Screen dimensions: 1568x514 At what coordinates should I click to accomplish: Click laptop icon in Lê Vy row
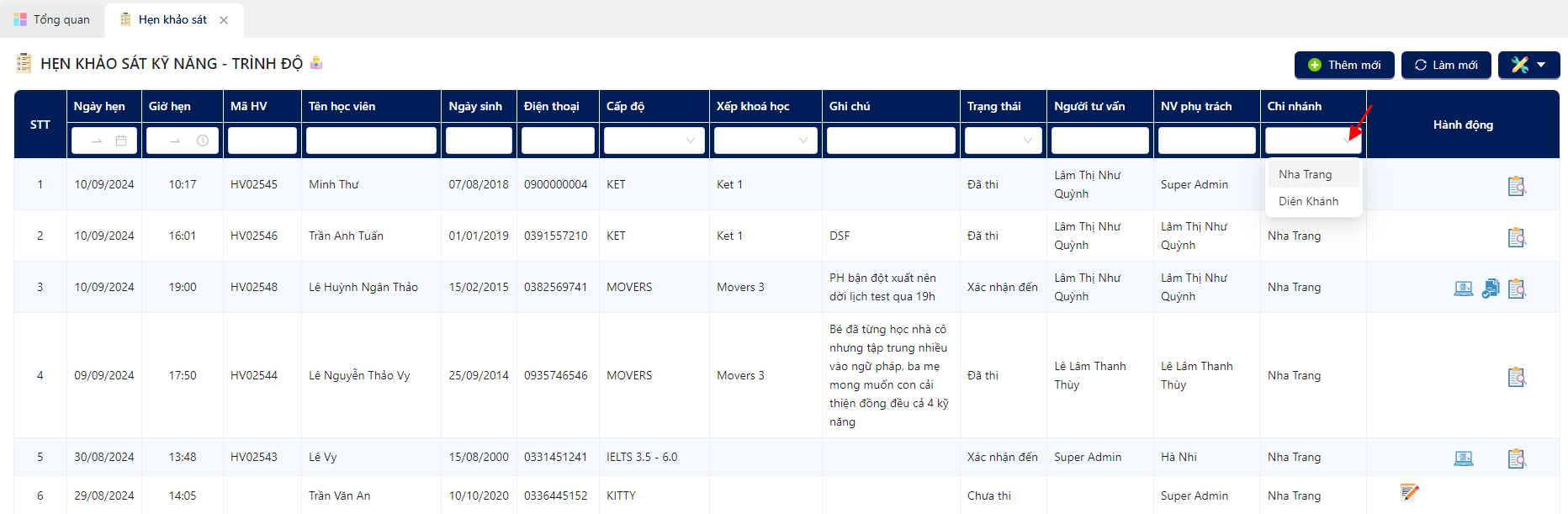click(1464, 458)
